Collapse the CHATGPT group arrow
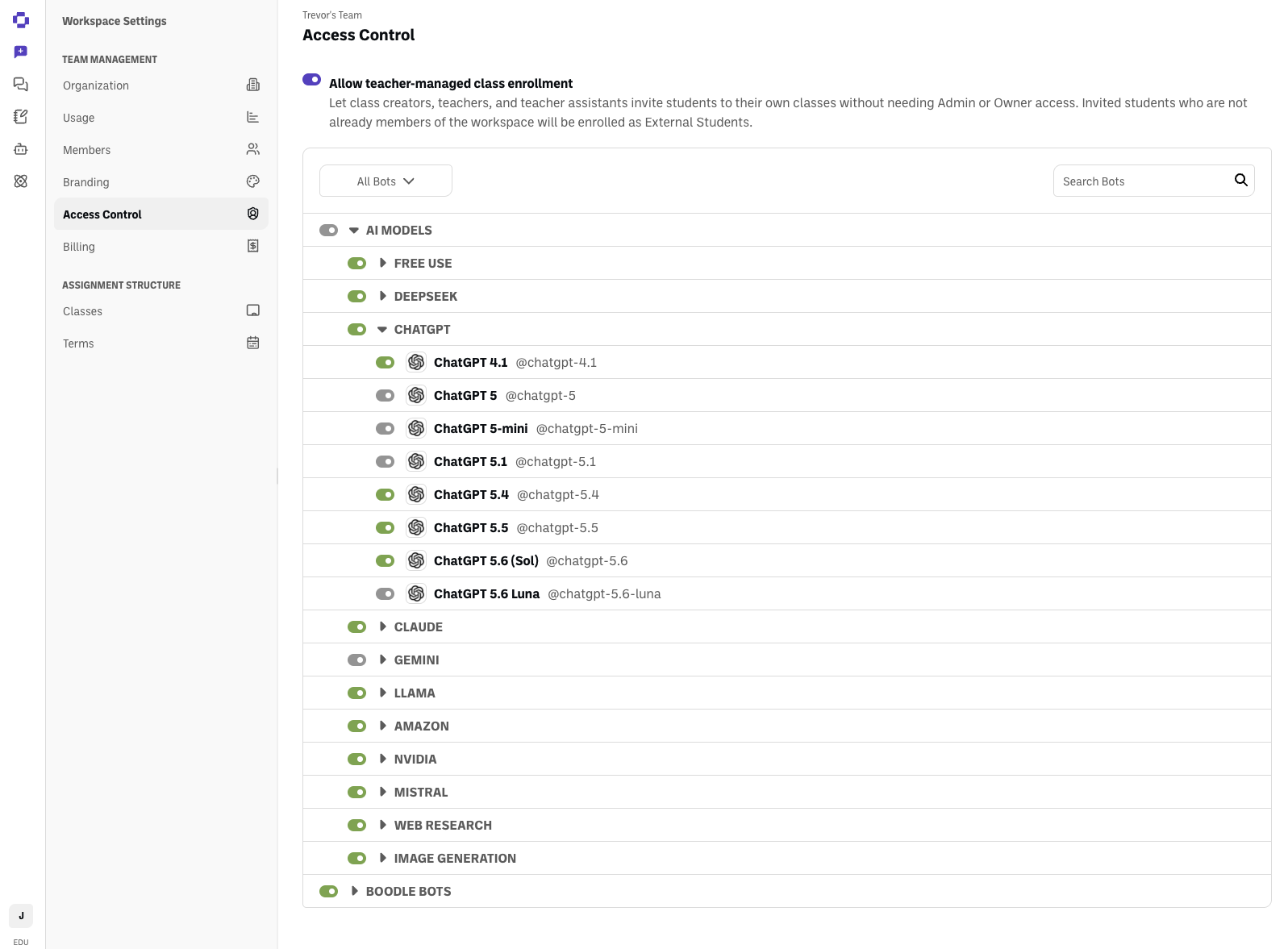 tap(382, 329)
